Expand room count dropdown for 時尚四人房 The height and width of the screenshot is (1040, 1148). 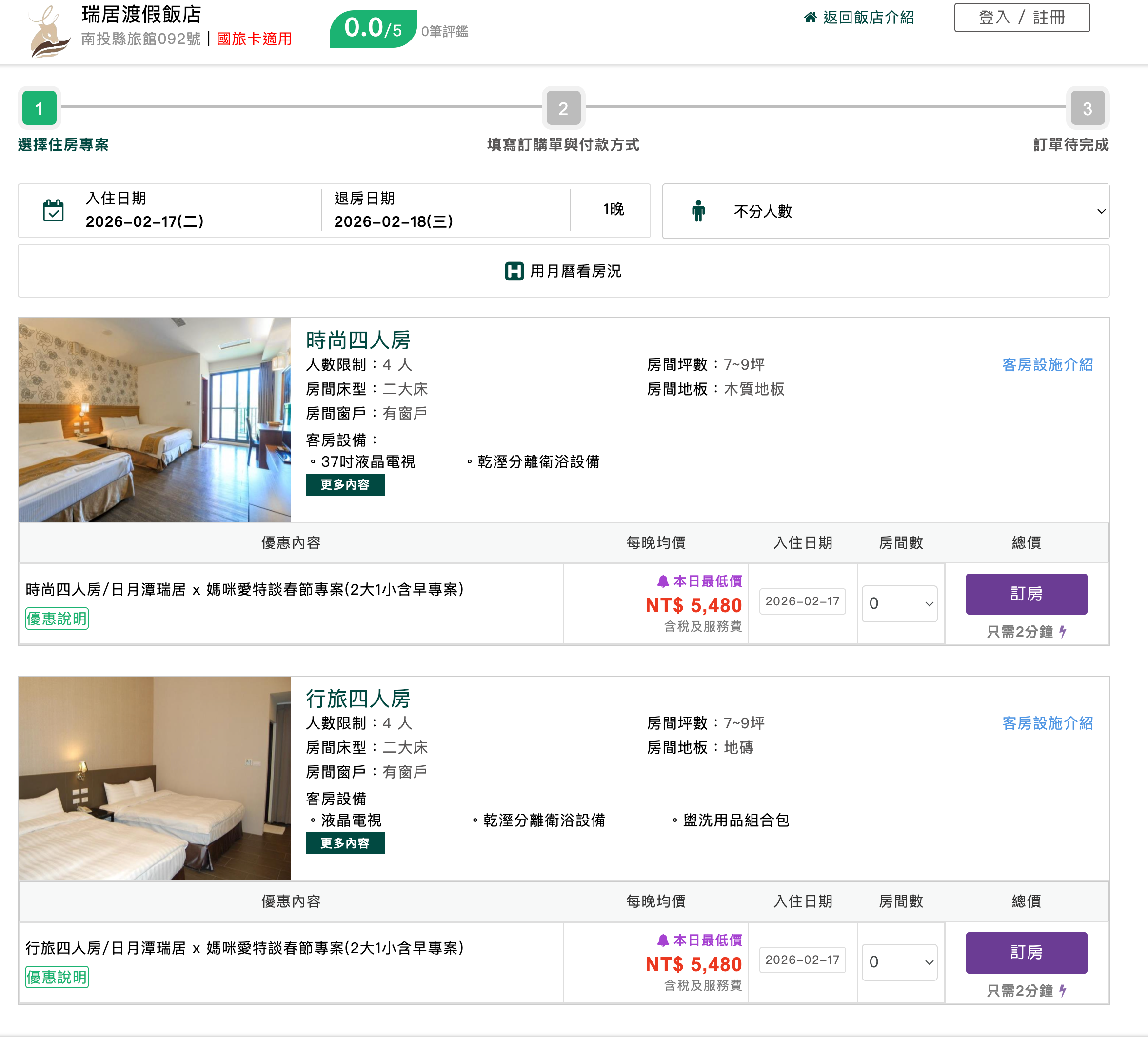click(x=899, y=604)
